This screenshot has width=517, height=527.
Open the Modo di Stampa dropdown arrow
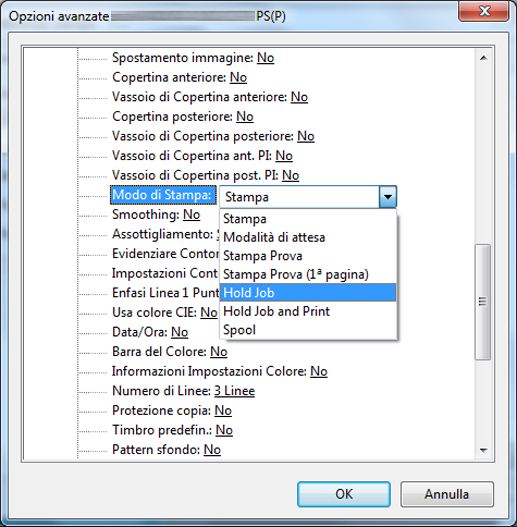tap(388, 197)
